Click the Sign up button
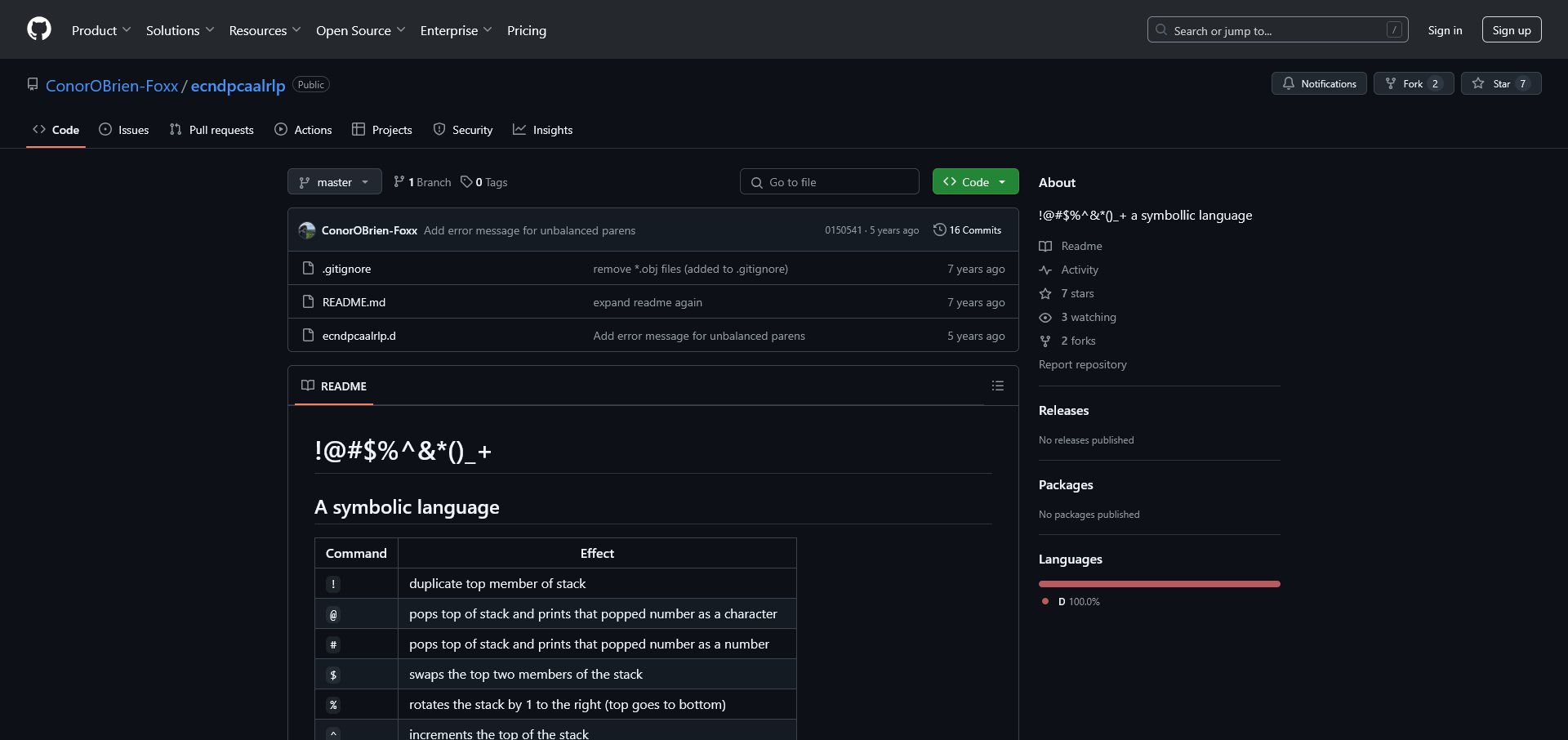 (1512, 29)
